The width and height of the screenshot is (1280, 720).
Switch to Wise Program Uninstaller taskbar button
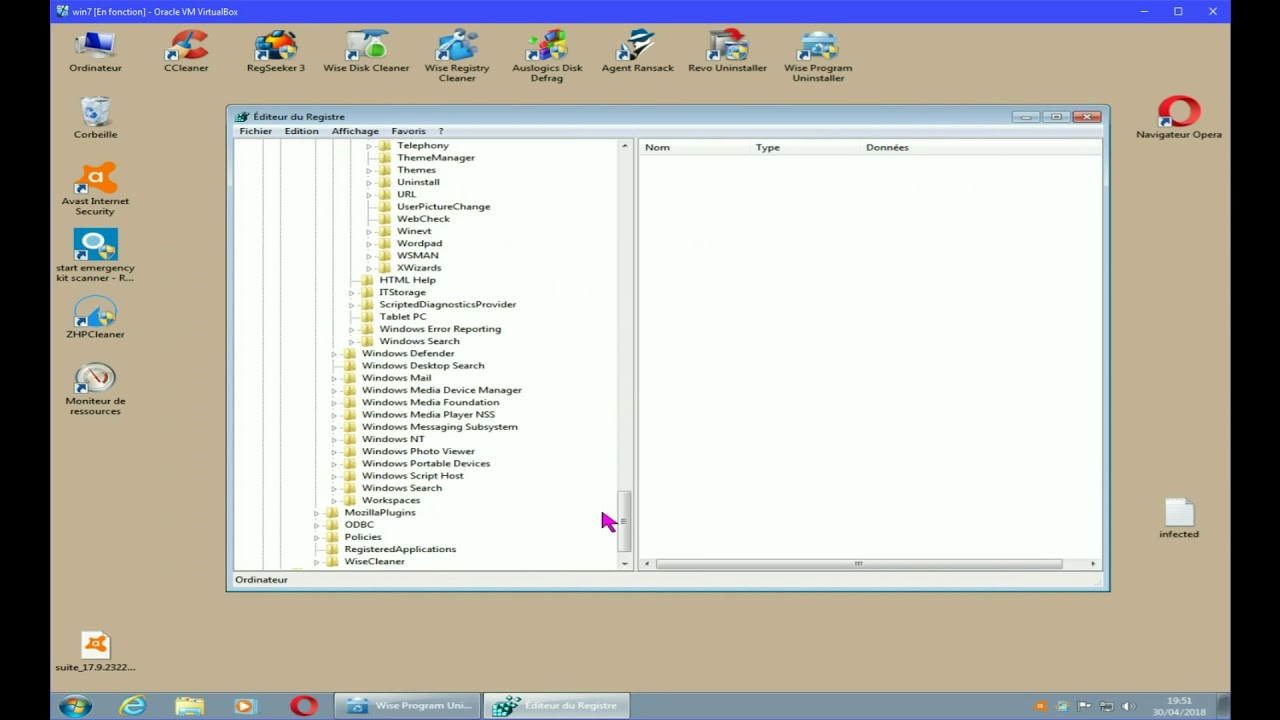(408, 705)
